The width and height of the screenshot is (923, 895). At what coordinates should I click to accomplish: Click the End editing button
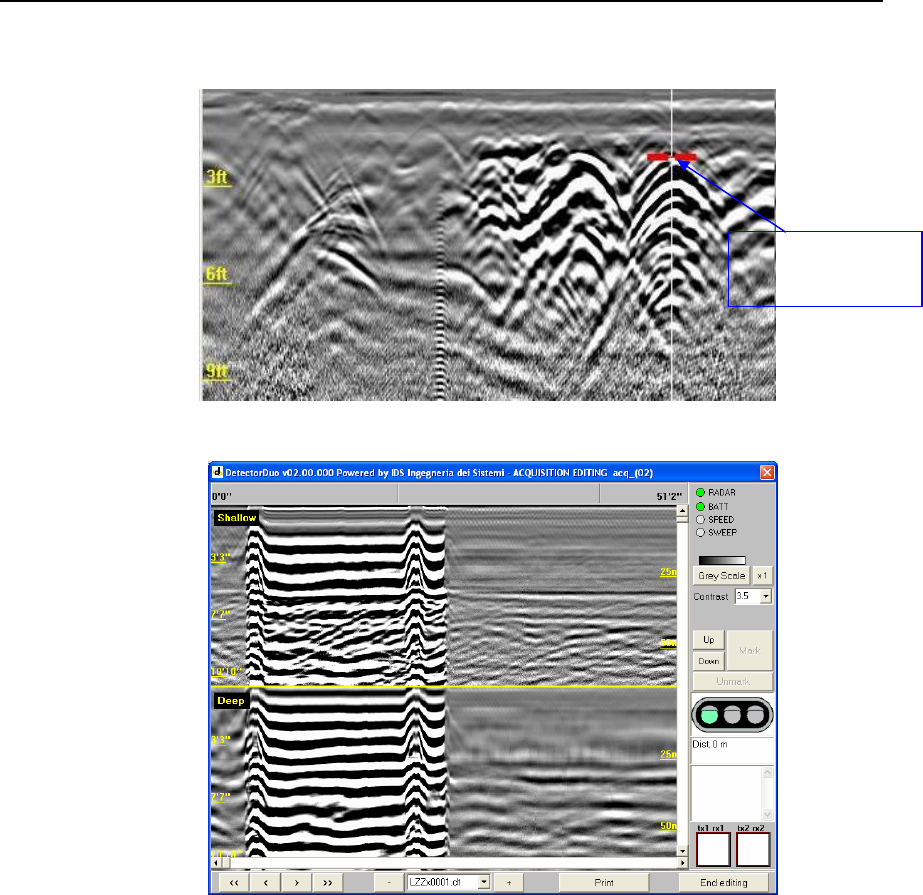(x=724, y=883)
